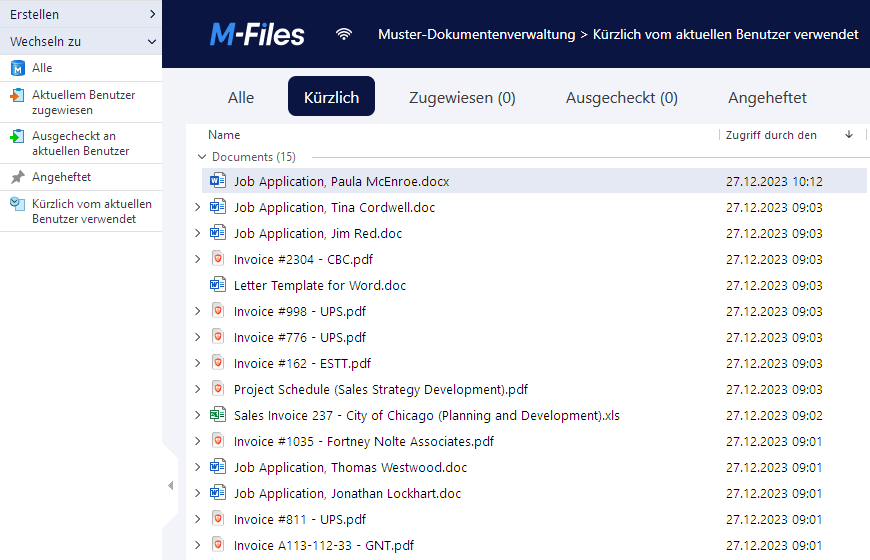Expand the Project Schedule pdf row
Viewport: 870px width, 560px height.
[x=198, y=390]
